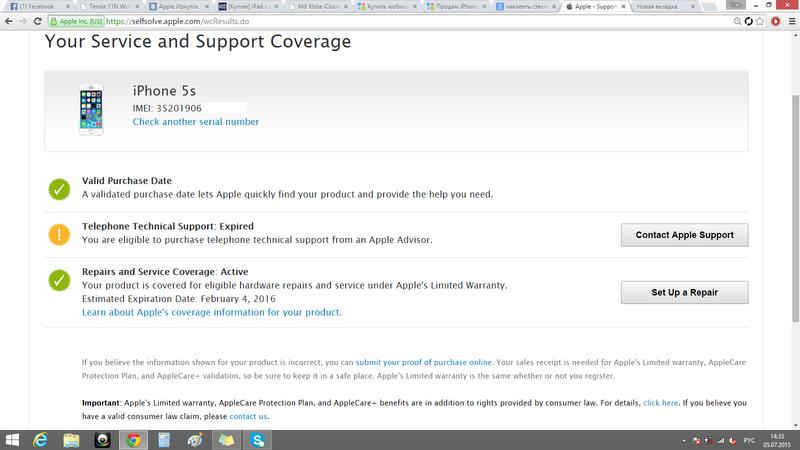Open Learn about Apple's coverage information link
The image size is (800, 450).
click(x=212, y=312)
